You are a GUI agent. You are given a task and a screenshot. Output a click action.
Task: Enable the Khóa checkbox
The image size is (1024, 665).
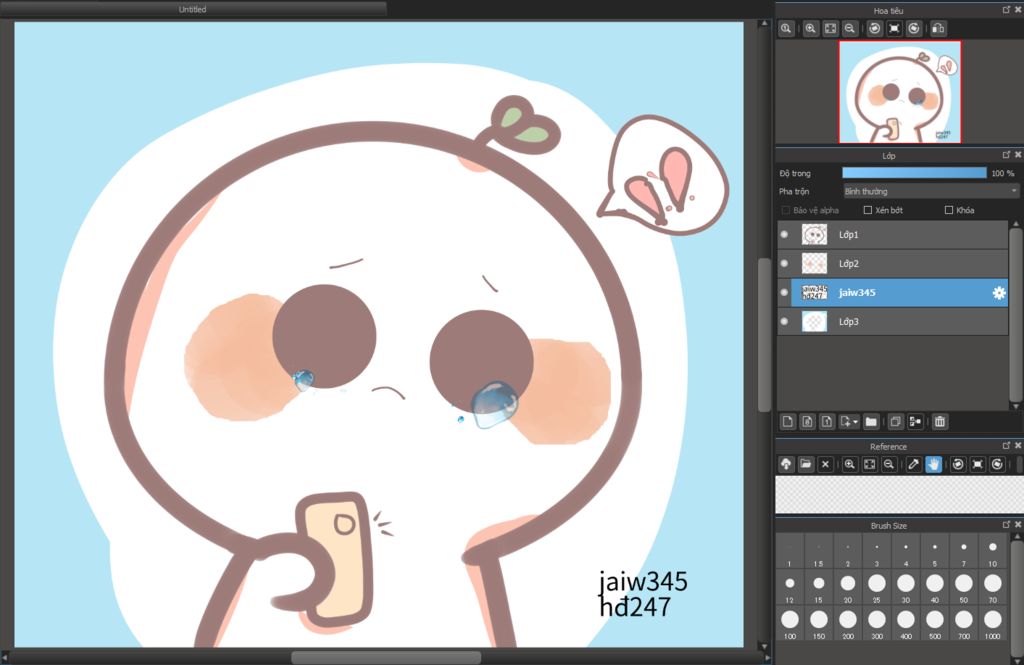click(x=949, y=210)
